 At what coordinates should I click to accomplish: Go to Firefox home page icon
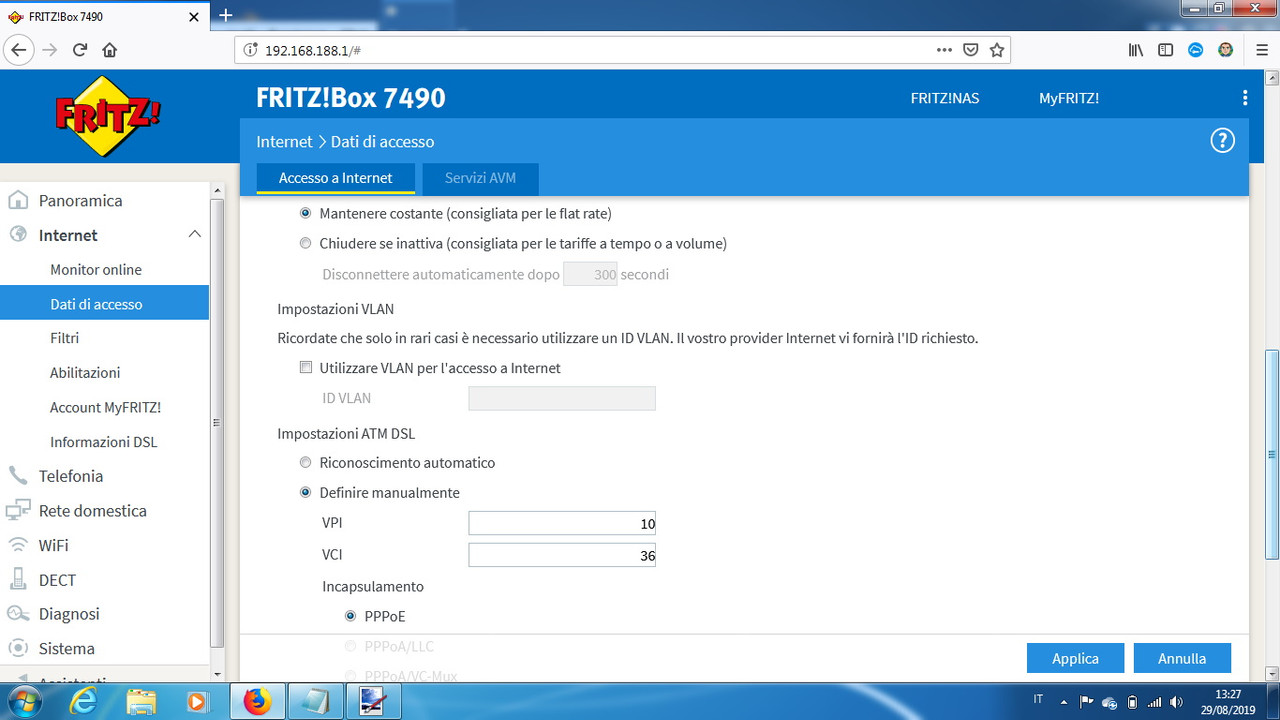tap(110, 50)
